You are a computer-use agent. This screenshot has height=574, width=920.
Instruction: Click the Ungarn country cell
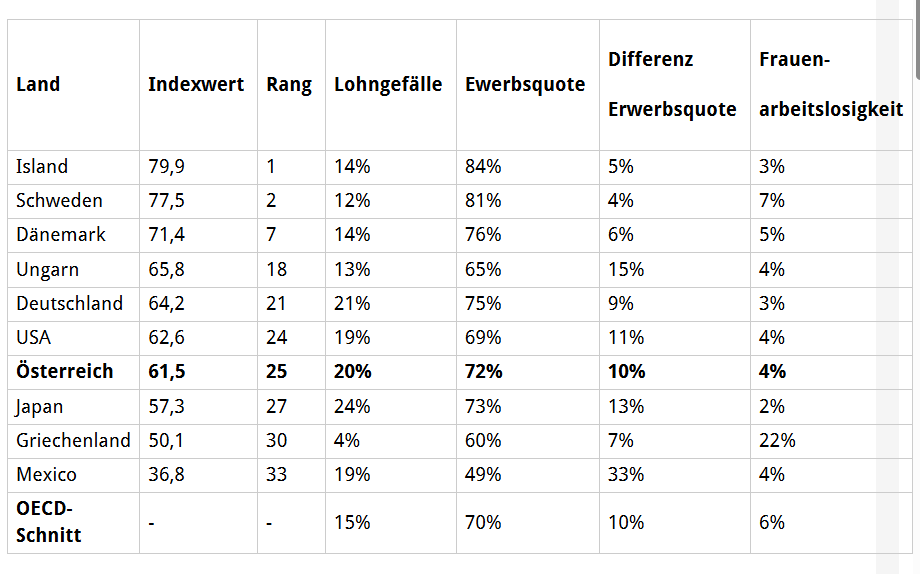point(48,270)
